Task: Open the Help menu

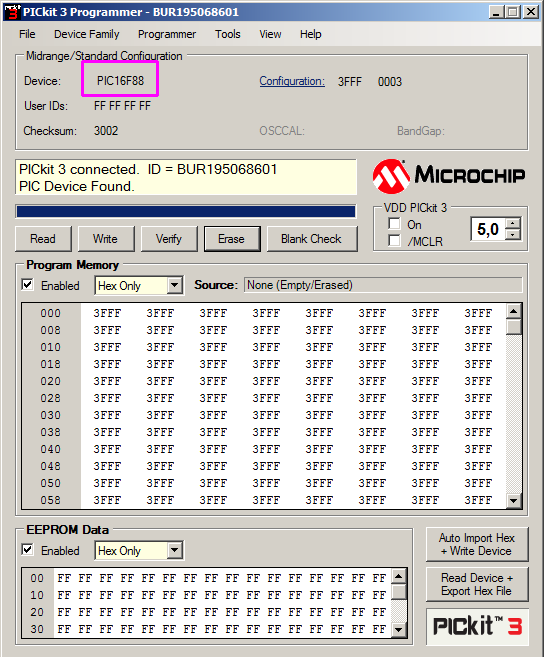Action: tap(311, 34)
